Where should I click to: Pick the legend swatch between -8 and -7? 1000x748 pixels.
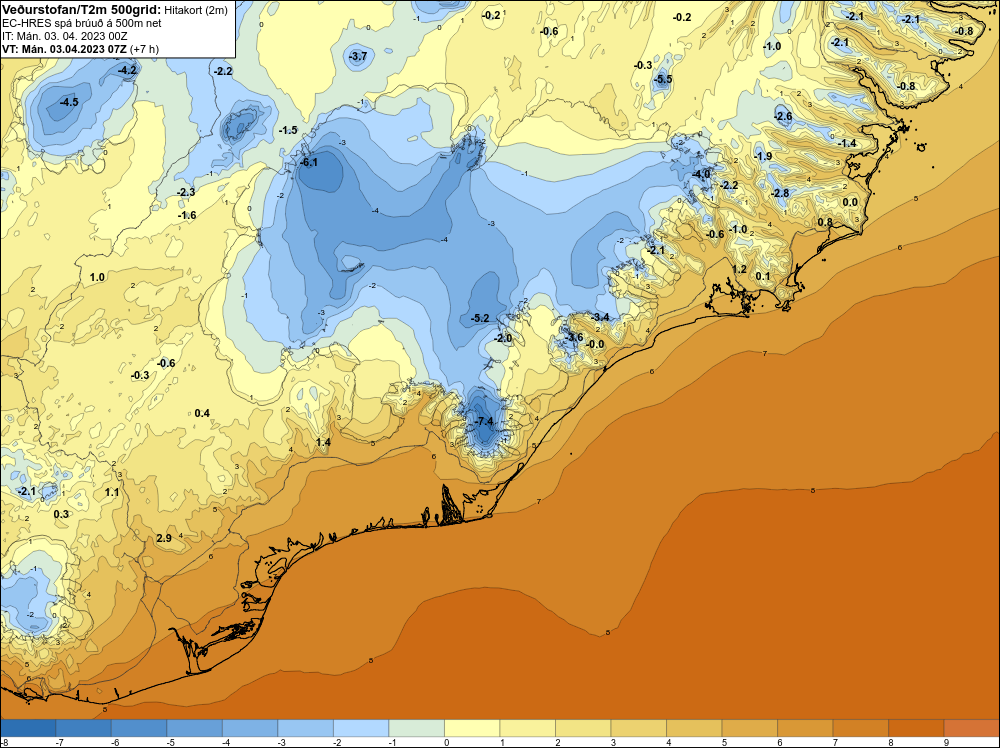pyautogui.click(x=28, y=728)
